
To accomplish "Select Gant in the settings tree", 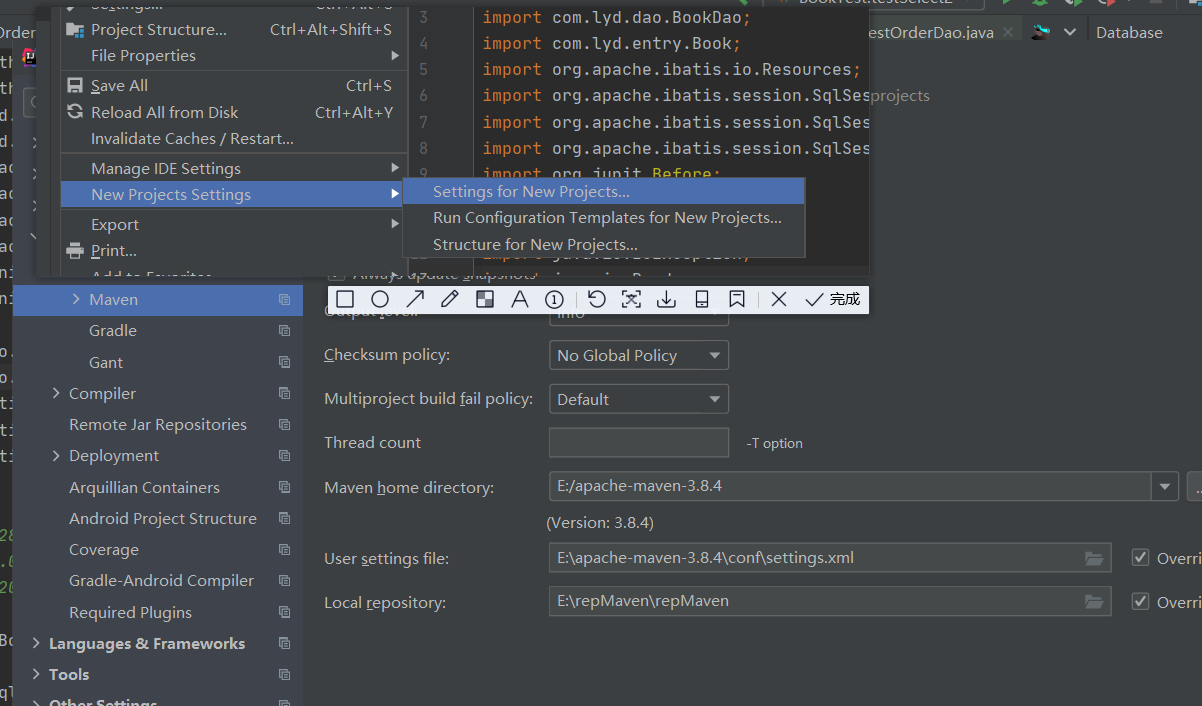I will click(x=106, y=363).
